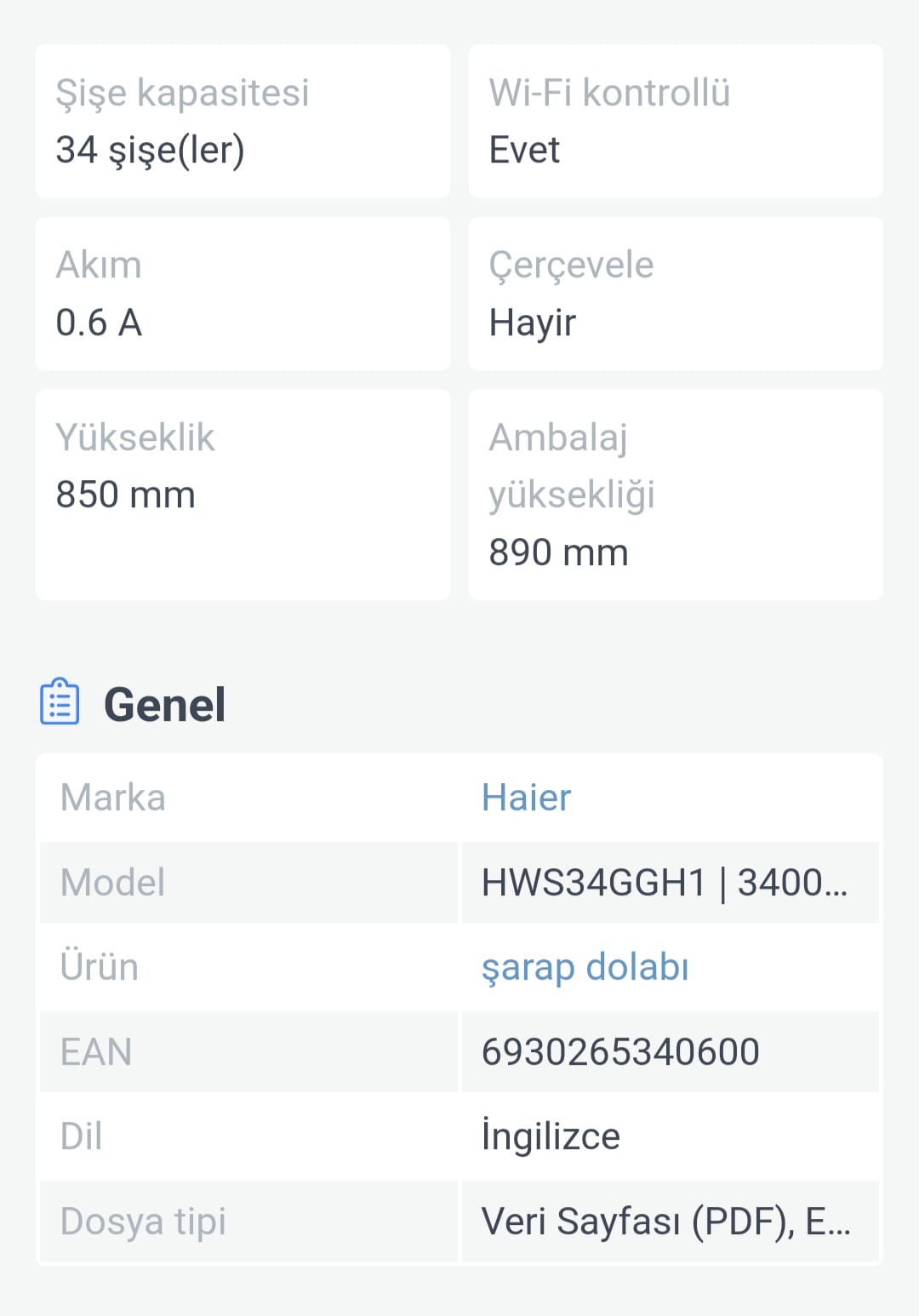
Task: Tap the Çerçevele Hayir card
Action: coord(676,294)
